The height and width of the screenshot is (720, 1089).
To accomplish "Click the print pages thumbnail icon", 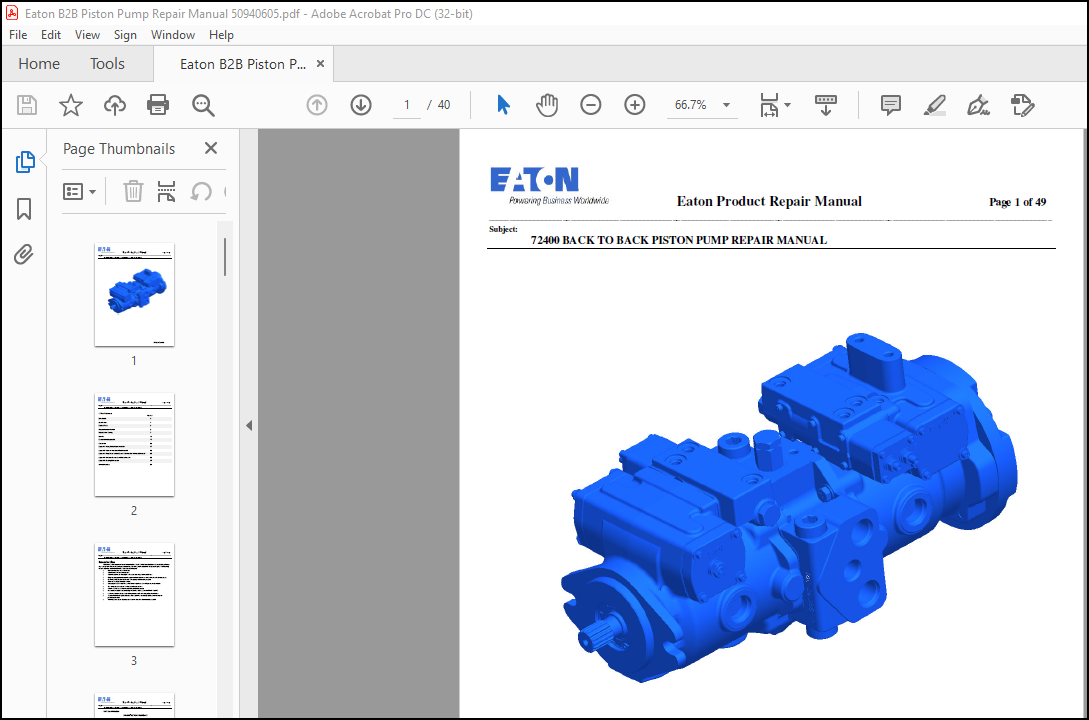I will pyautogui.click(x=166, y=191).
